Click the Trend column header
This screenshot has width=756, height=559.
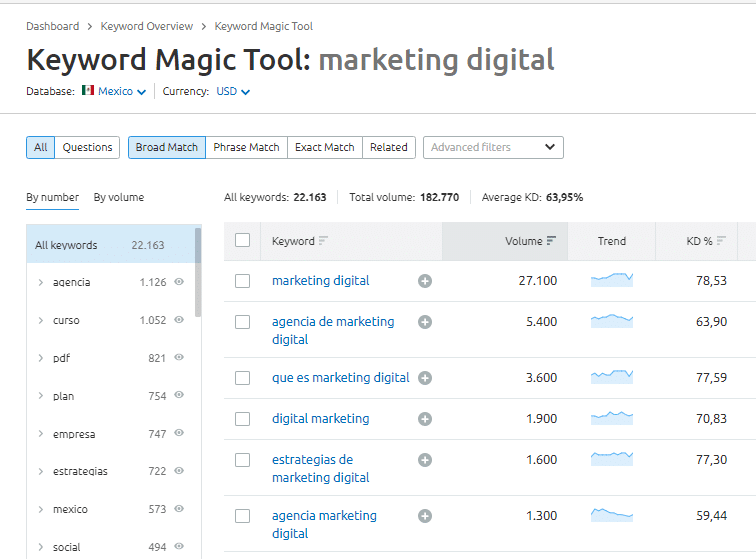611,241
